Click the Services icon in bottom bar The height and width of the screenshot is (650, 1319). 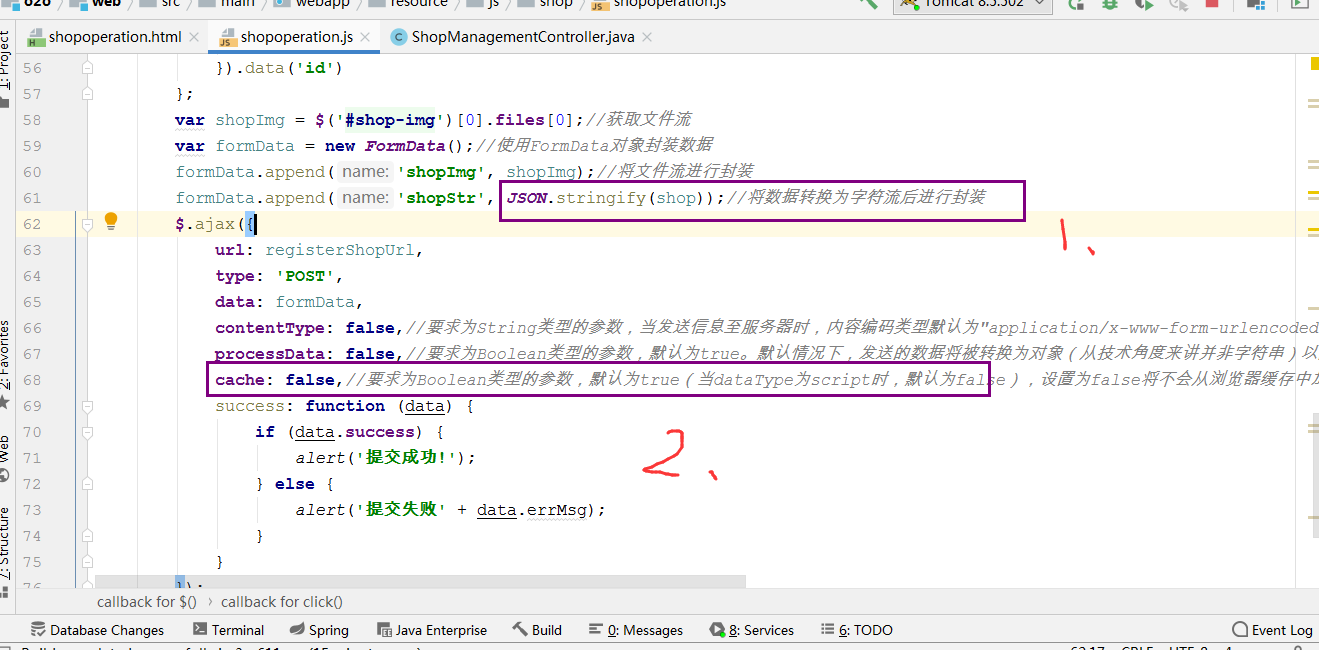point(717,630)
